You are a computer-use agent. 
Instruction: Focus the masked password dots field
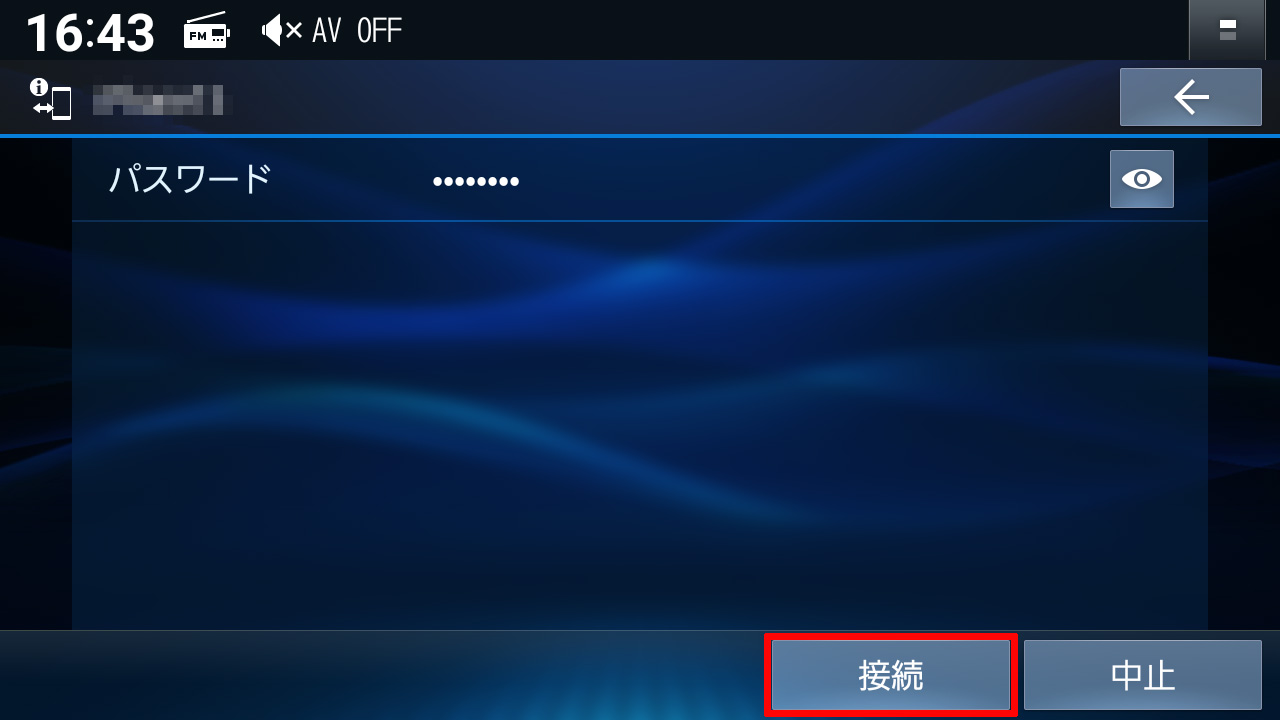tap(476, 181)
